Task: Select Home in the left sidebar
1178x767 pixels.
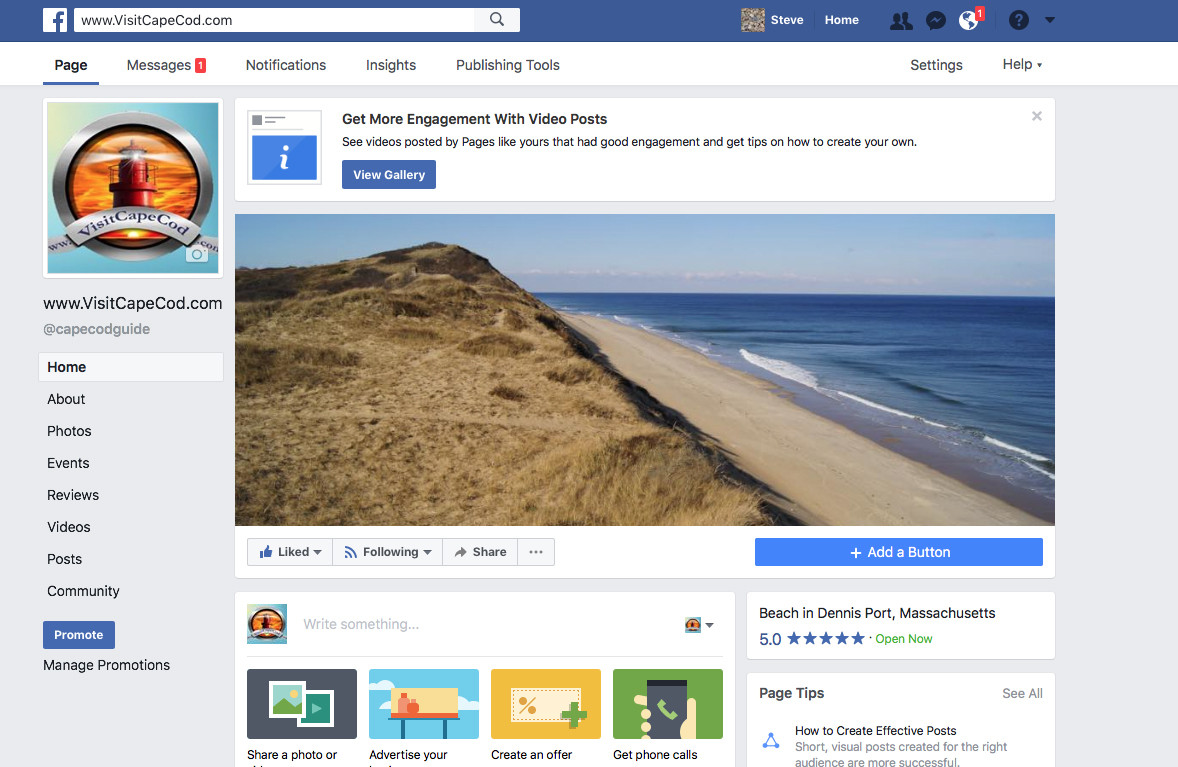Action: tap(131, 367)
